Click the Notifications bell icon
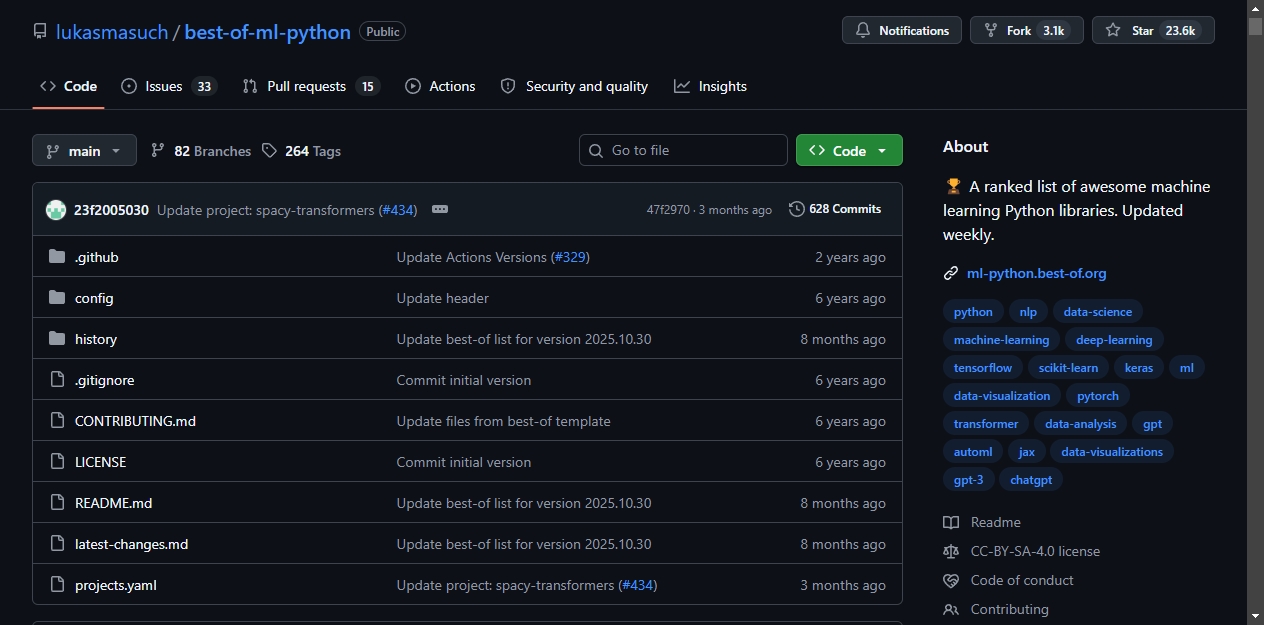This screenshot has width=1264, height=625. click(x=863, y=31)
